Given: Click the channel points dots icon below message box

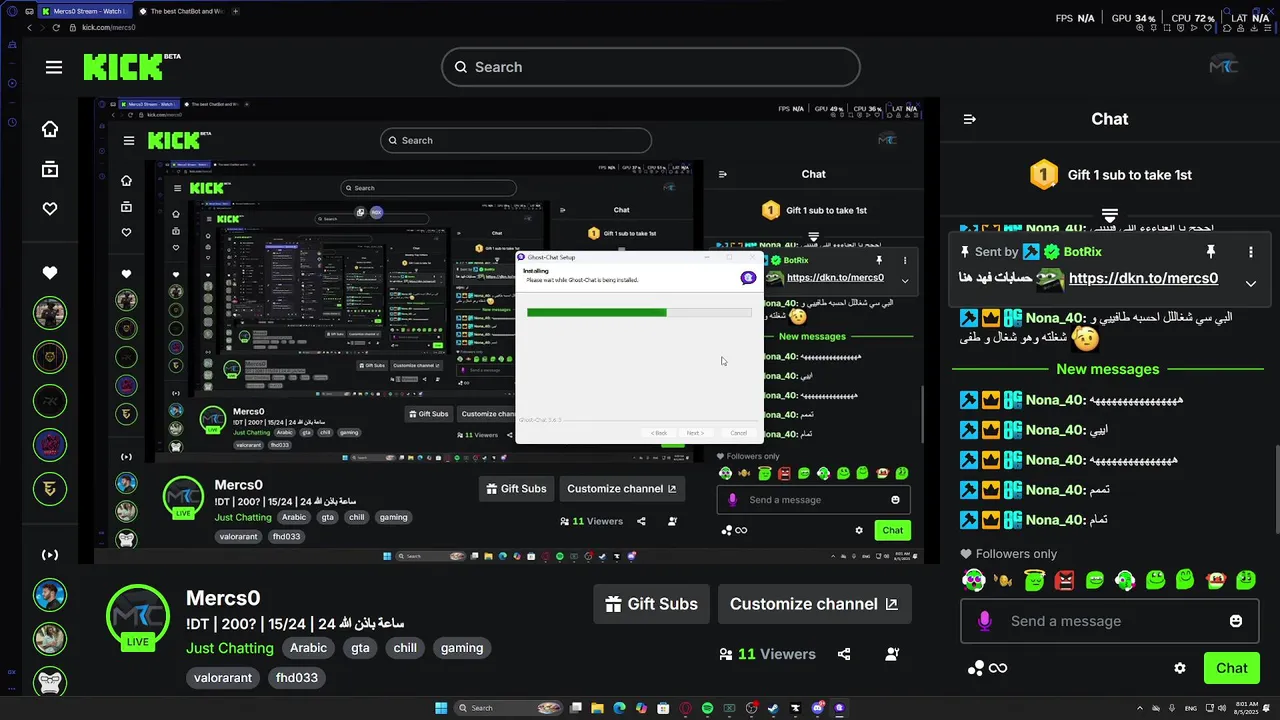Looking at the screenshot, I should pos(975,668).
